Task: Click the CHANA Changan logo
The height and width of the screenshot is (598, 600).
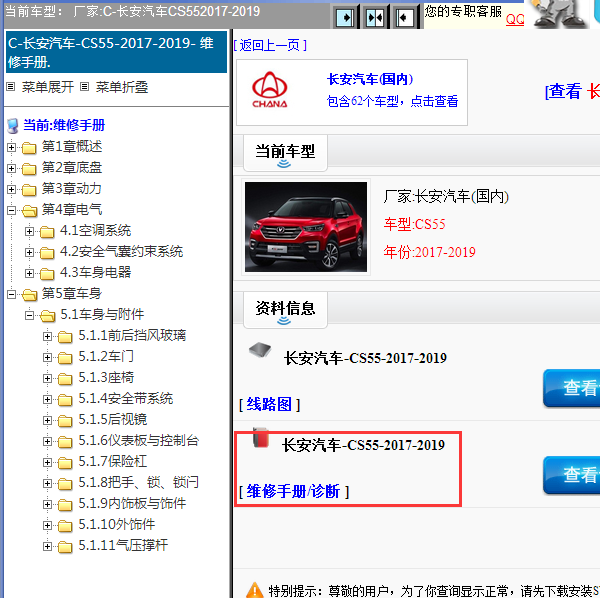Action: click(x=269, y=90)
